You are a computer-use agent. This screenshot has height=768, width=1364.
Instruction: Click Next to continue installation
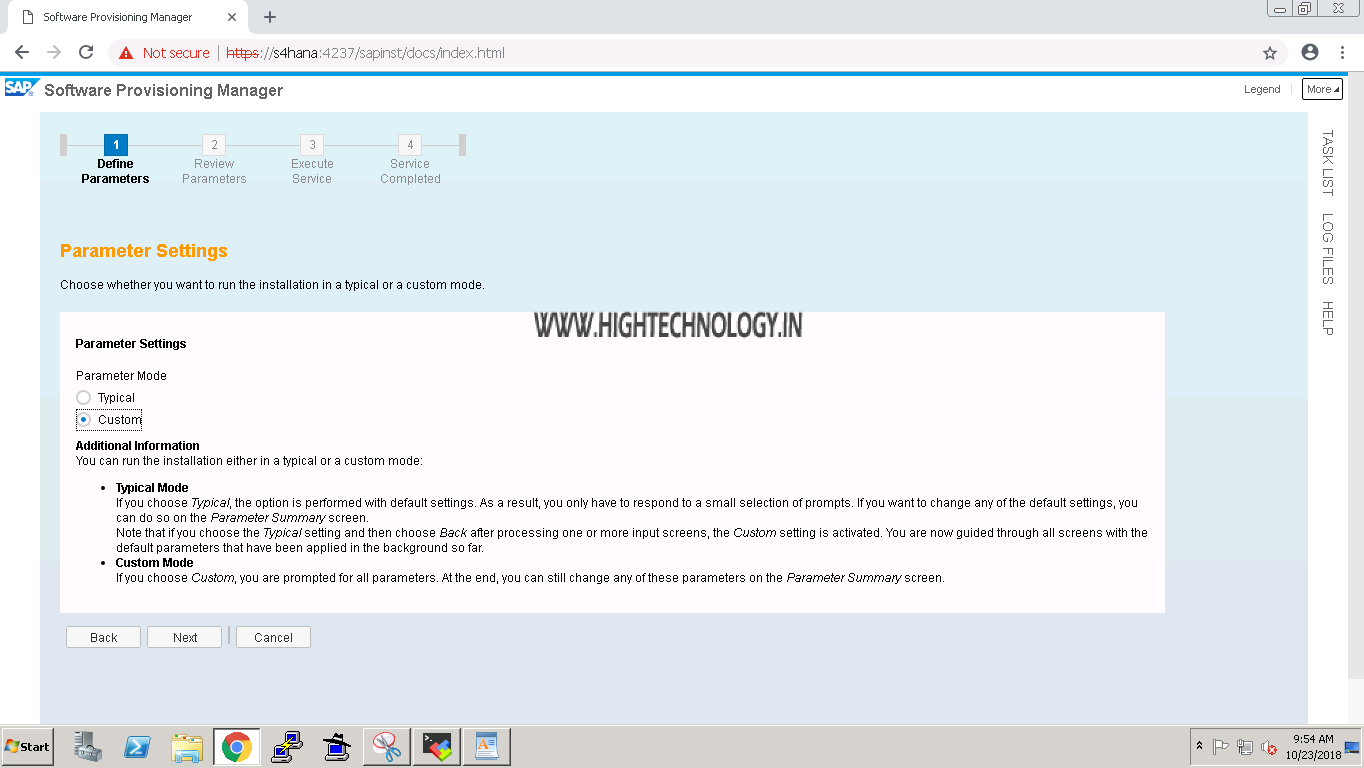pos(184,637)
